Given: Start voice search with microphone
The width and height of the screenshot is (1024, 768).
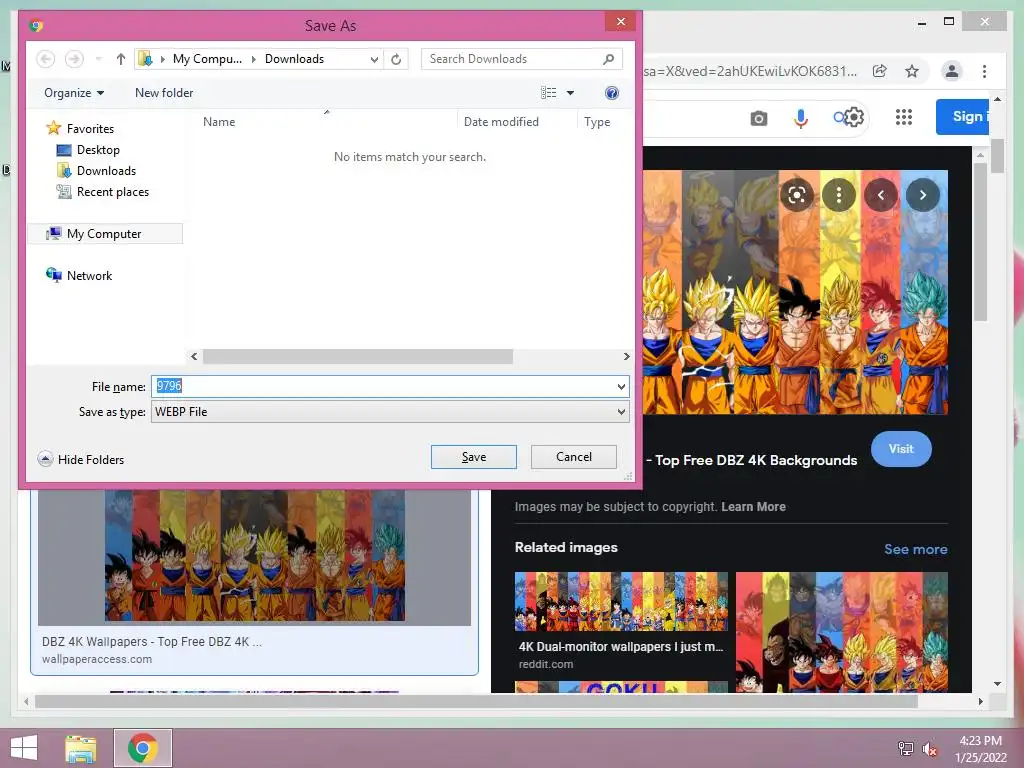Looking at the screenshot, I should point(801,118).
